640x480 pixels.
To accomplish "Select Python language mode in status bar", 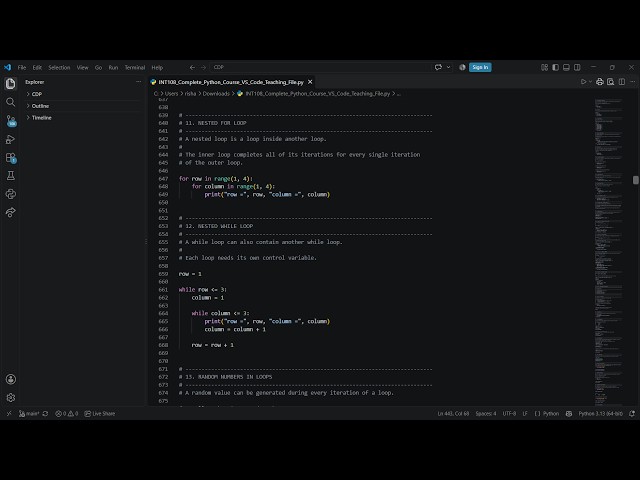I will coord(551,413).
